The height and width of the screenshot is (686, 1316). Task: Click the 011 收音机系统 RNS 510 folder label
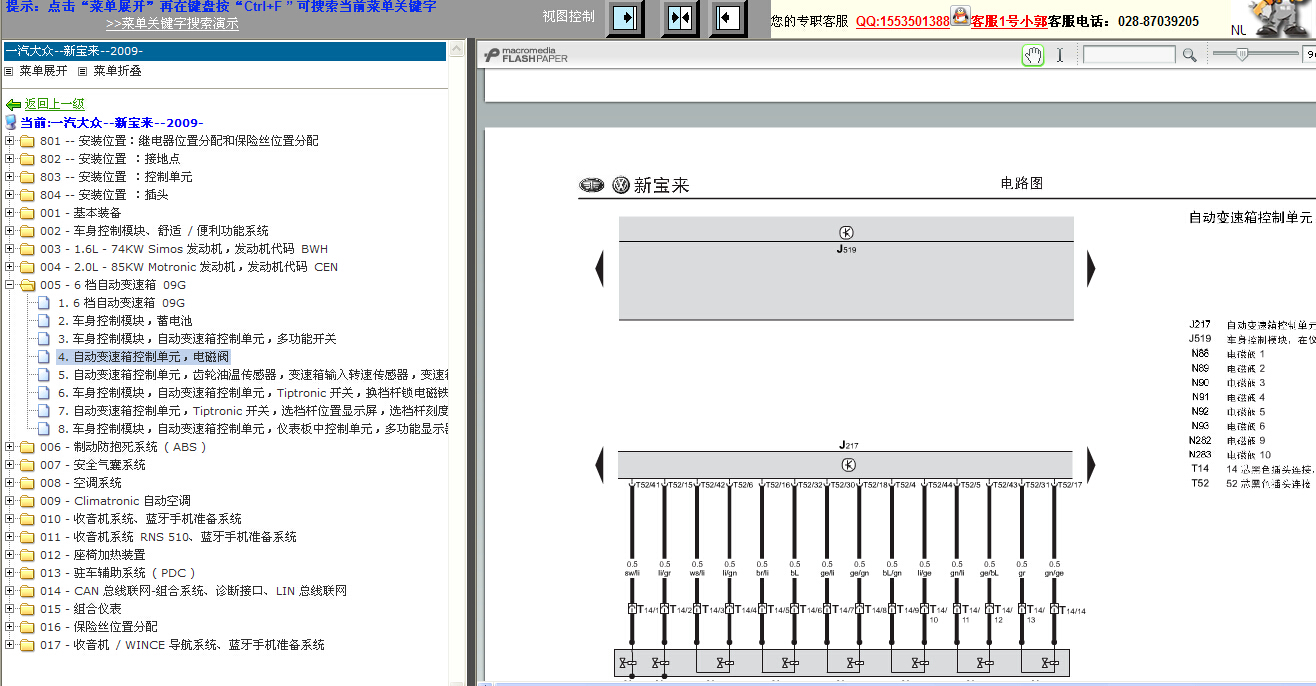click(168, 537)
